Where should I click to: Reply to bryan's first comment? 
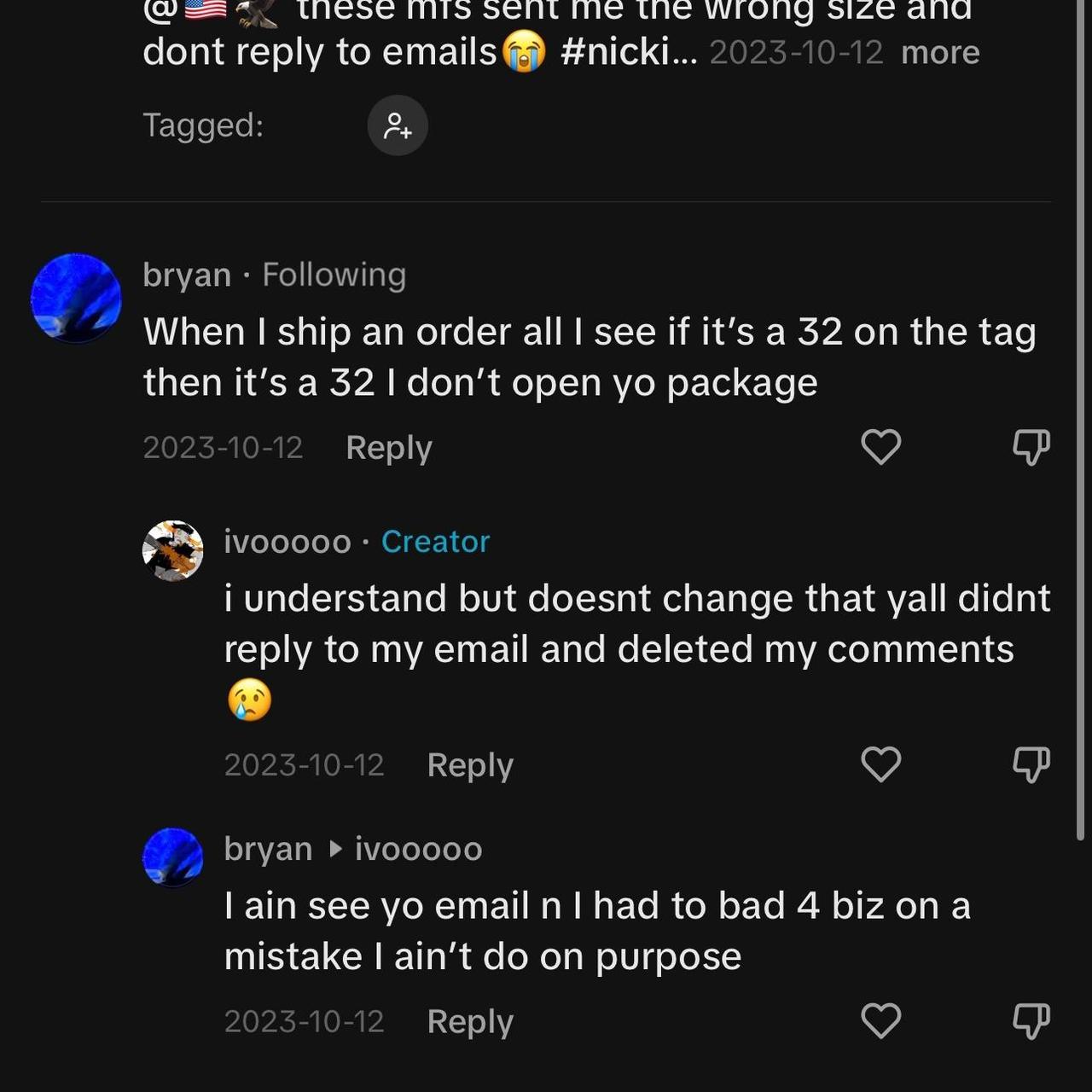point(388,448)
